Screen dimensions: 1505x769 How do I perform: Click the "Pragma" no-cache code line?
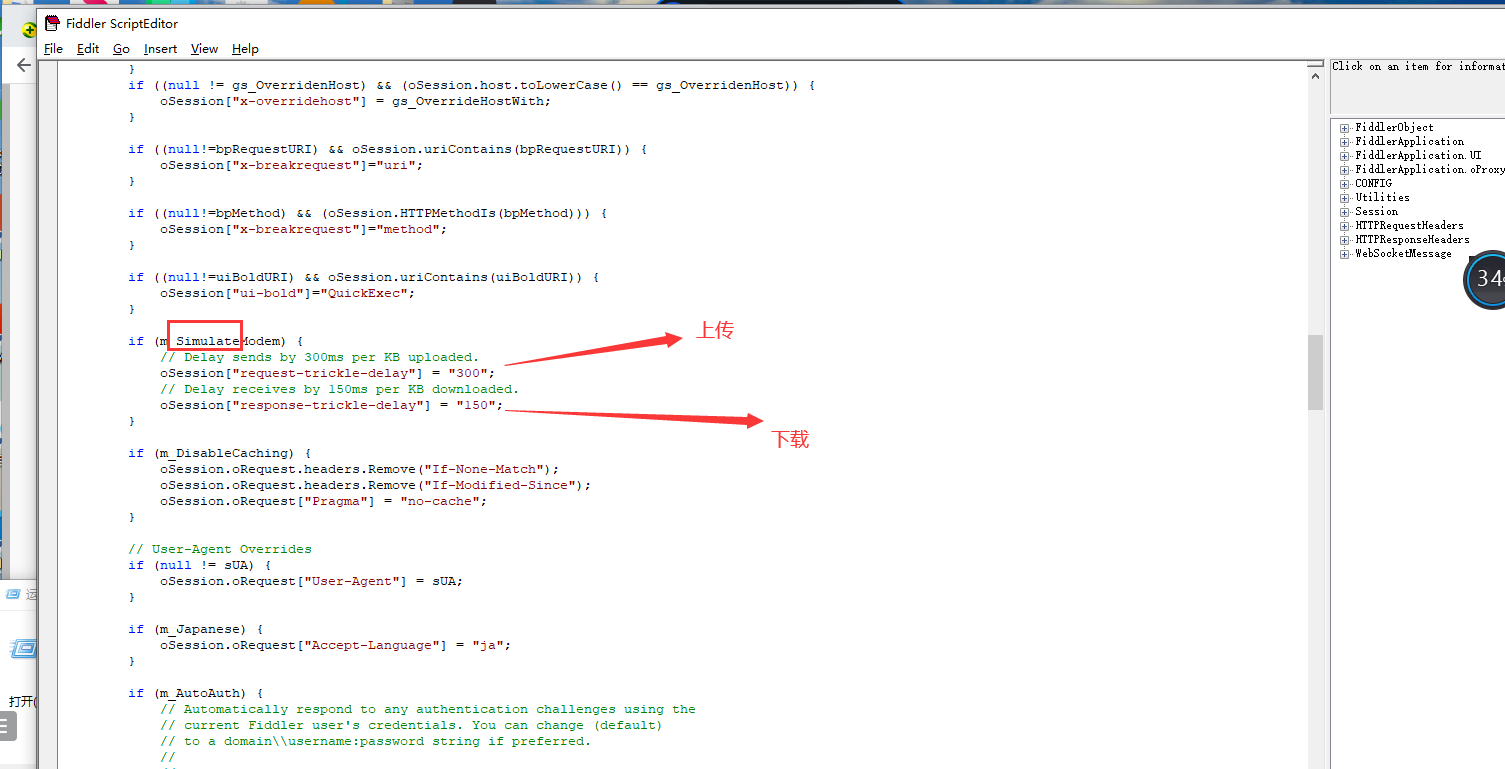pos(323,501)
